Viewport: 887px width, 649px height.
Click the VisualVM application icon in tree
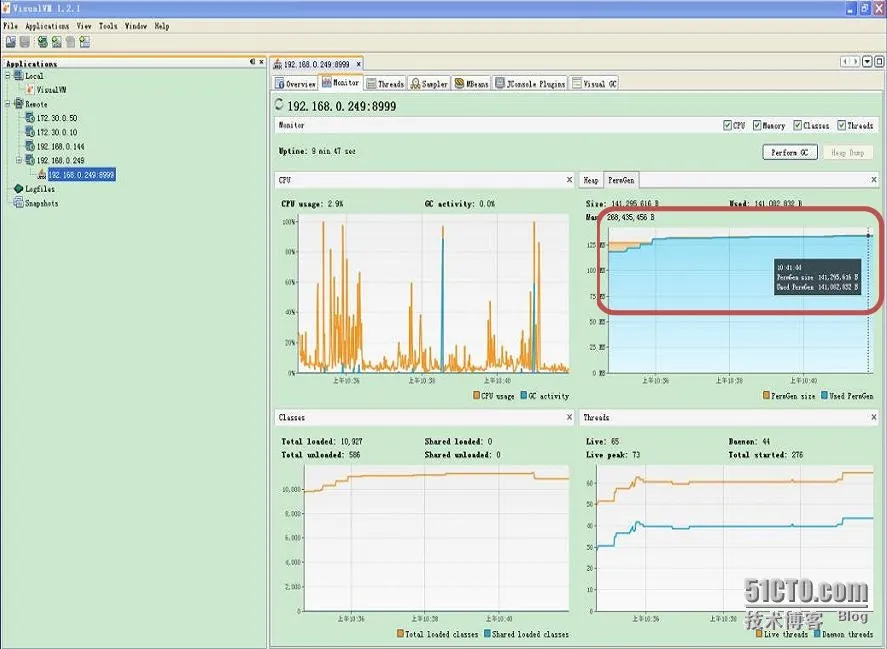click(31, 90)
